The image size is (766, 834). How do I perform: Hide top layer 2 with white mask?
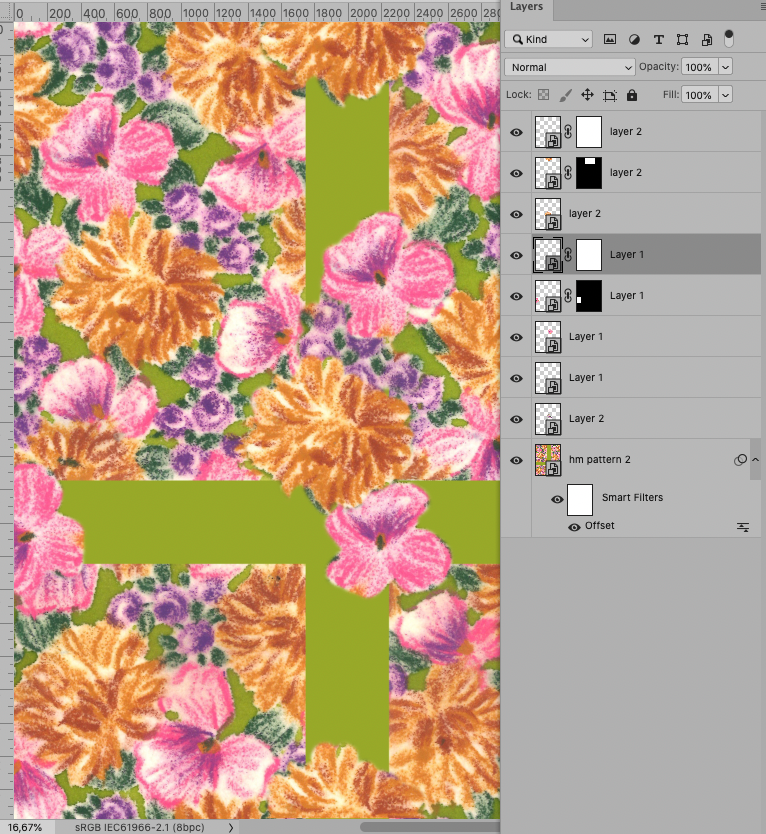pos(516,132)
